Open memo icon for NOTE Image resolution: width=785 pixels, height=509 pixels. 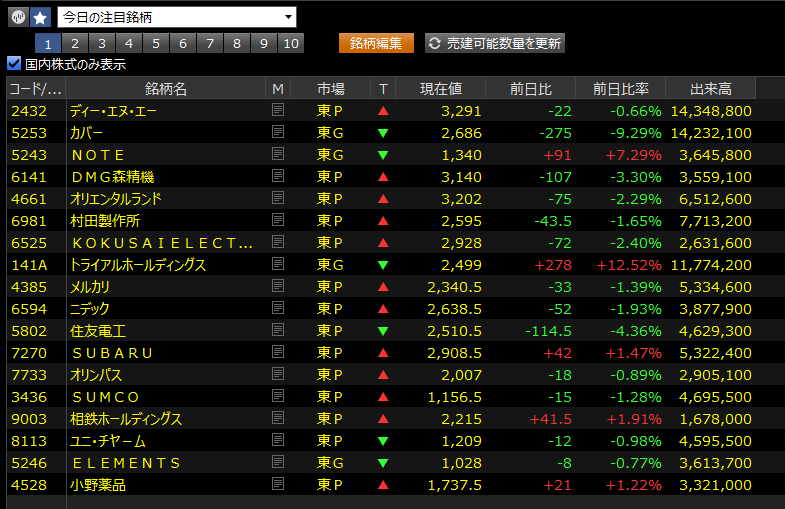[x=278, y=154]
